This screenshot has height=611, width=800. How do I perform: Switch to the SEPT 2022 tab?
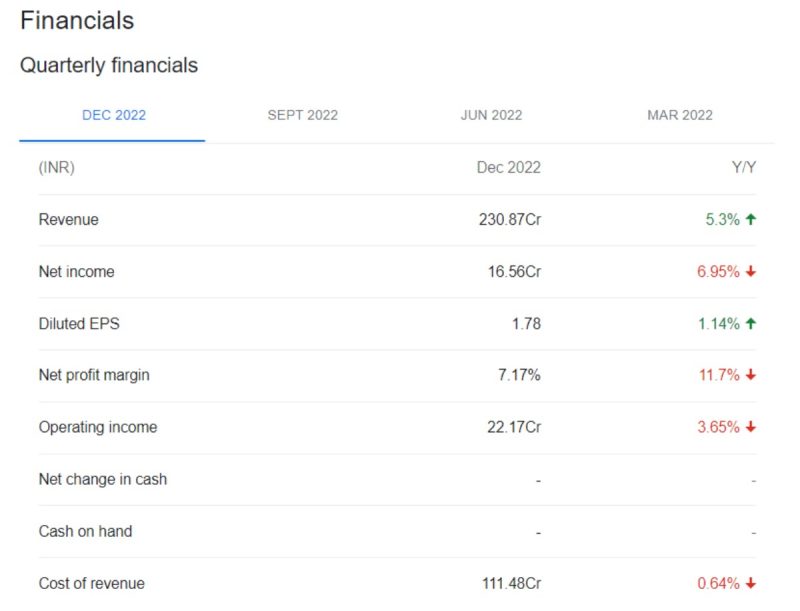pos(303,115)
